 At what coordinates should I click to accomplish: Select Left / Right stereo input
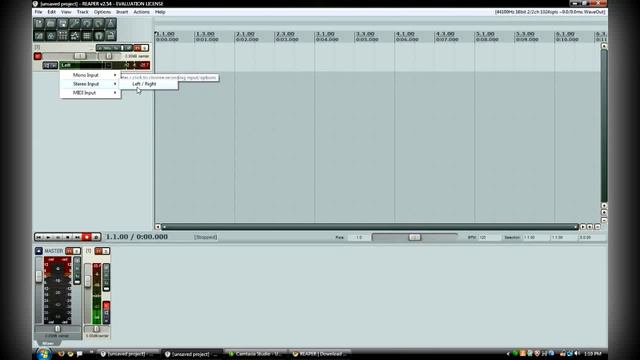coord(149,84)
